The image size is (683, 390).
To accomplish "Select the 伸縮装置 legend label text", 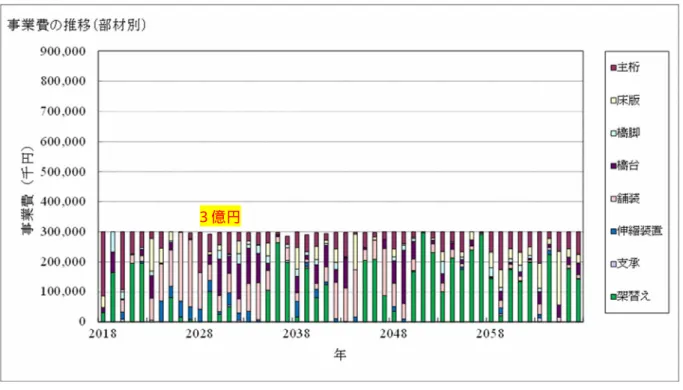I will (640, 231).
